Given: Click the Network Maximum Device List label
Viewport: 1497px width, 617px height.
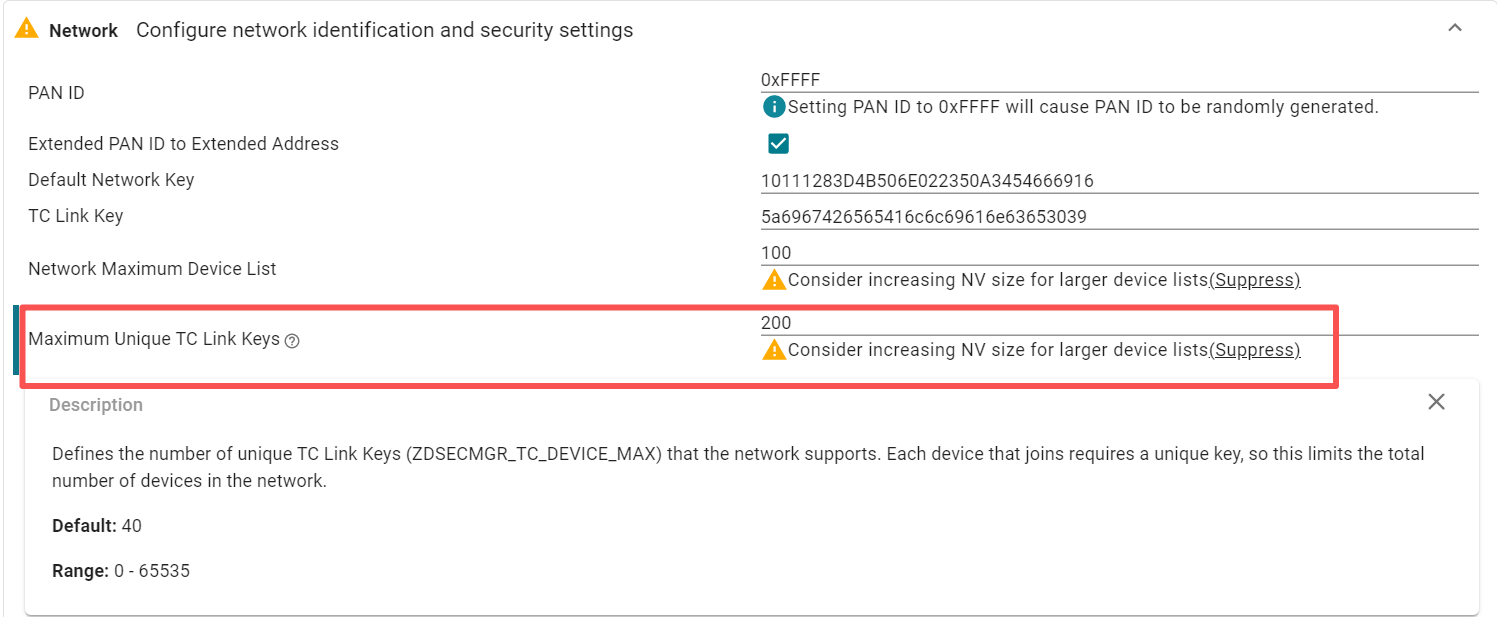Looking at the screenshot, I should pyautogui.click(x=152, y=269).
